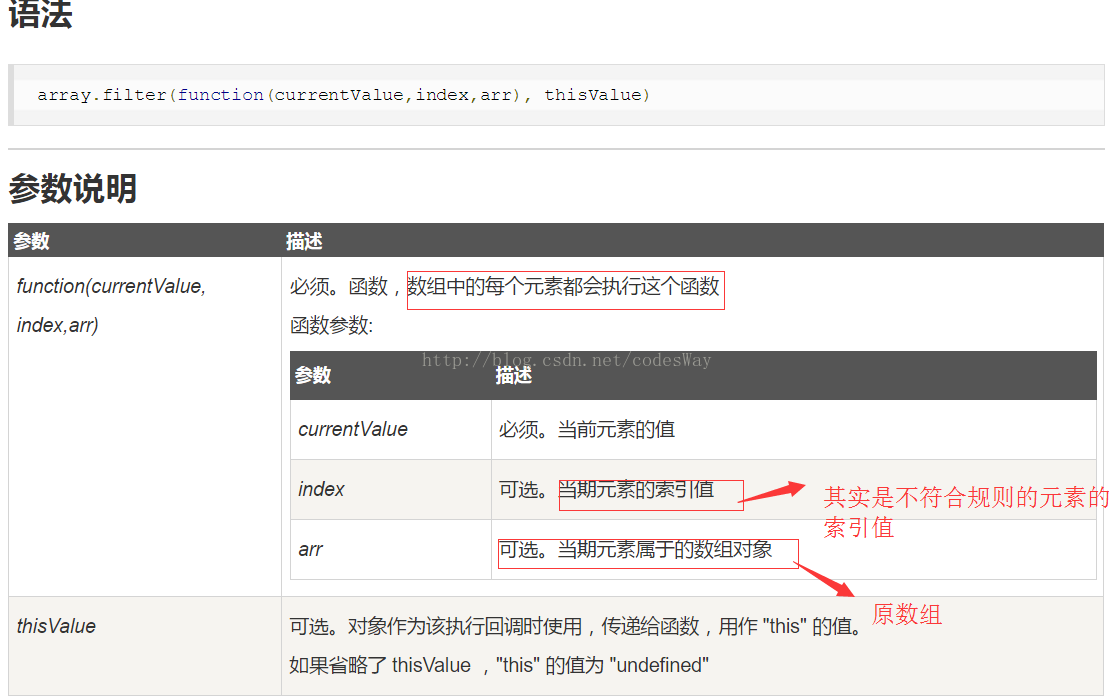Click the line 可选。对象作为该执行回调时使用
Image resolution: width=1115 pixels, height=698 pixels.
coord(576,626)
